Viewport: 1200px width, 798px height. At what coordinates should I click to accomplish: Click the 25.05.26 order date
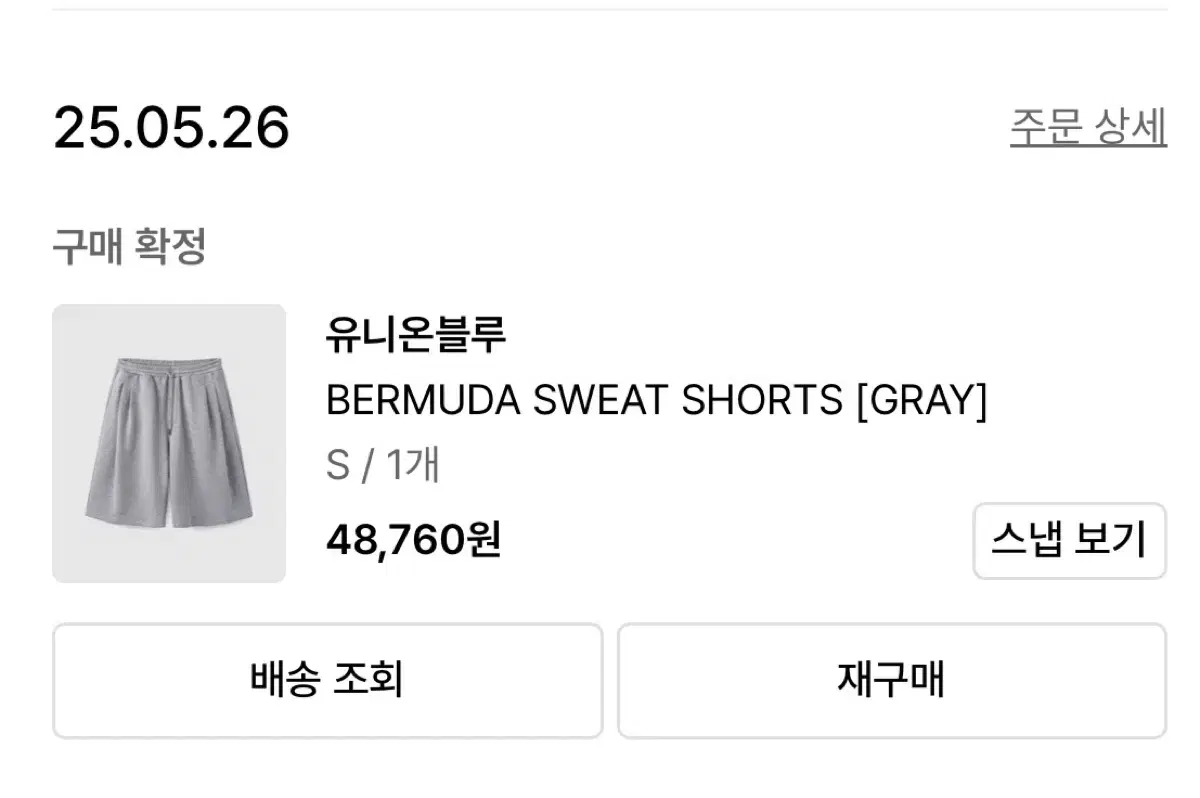click(171, 129)
